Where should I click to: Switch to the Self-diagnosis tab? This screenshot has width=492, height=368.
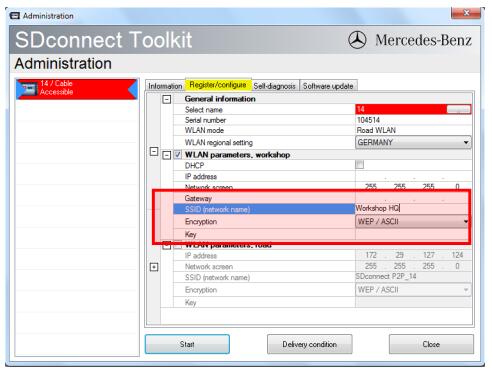[x=275, y=86]
